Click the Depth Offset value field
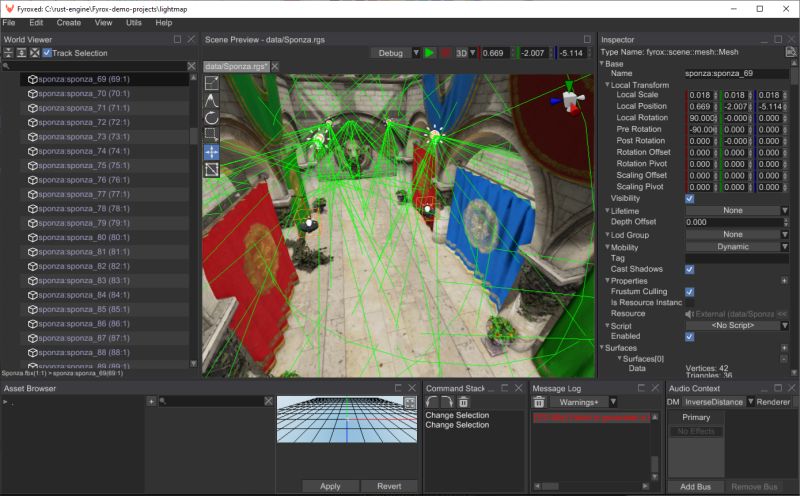The height and width of the screenshot is (496, 800). click(734, 222)
